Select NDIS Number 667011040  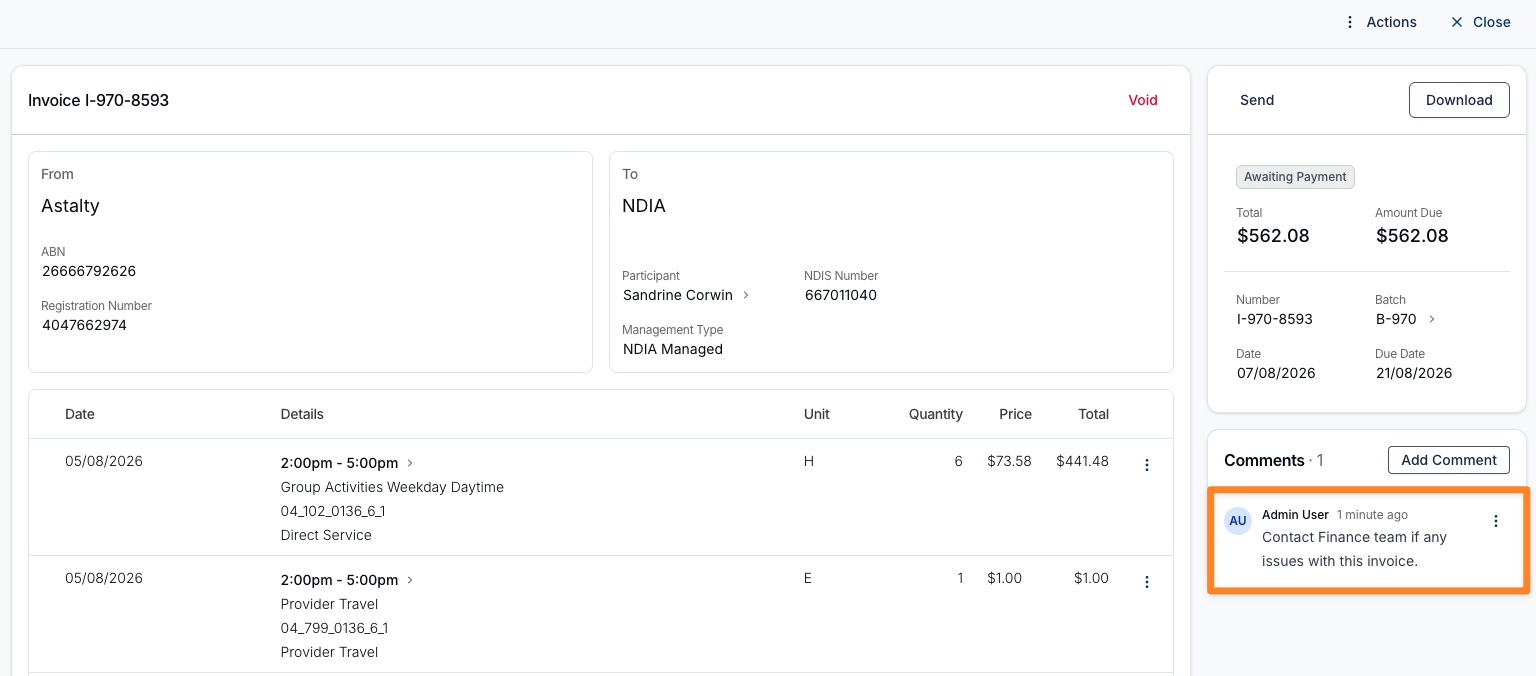pos(841,295)
